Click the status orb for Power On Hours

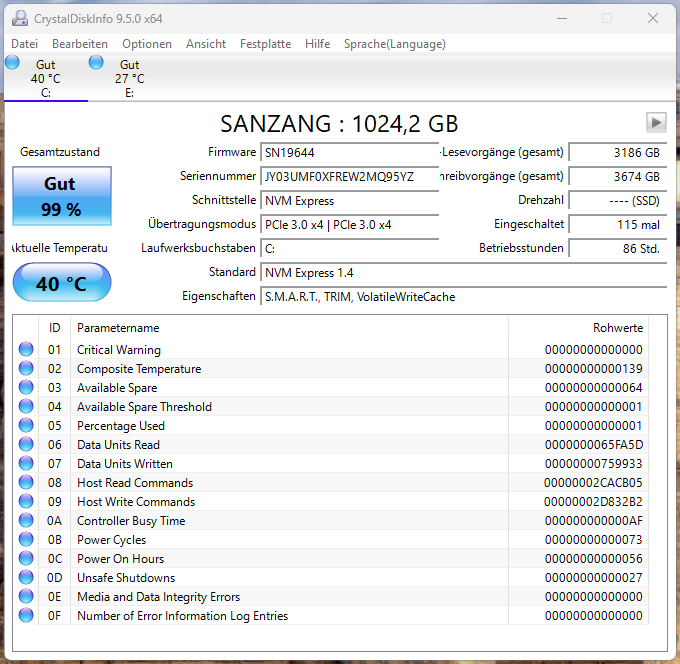[x=26, y=558]
